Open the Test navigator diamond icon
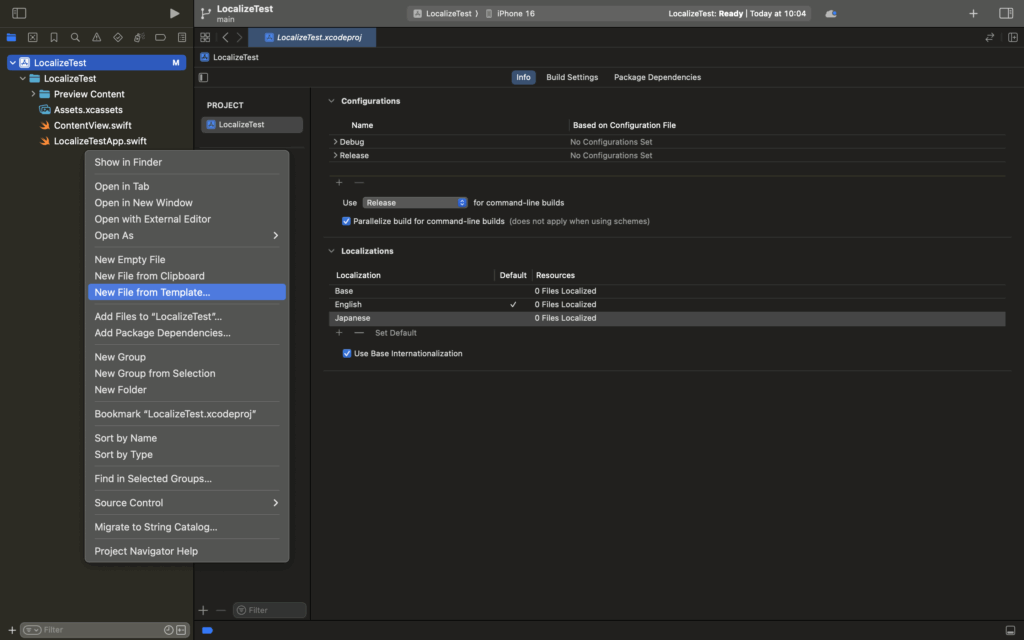1024x640 pixels. (x=118, y=37)
